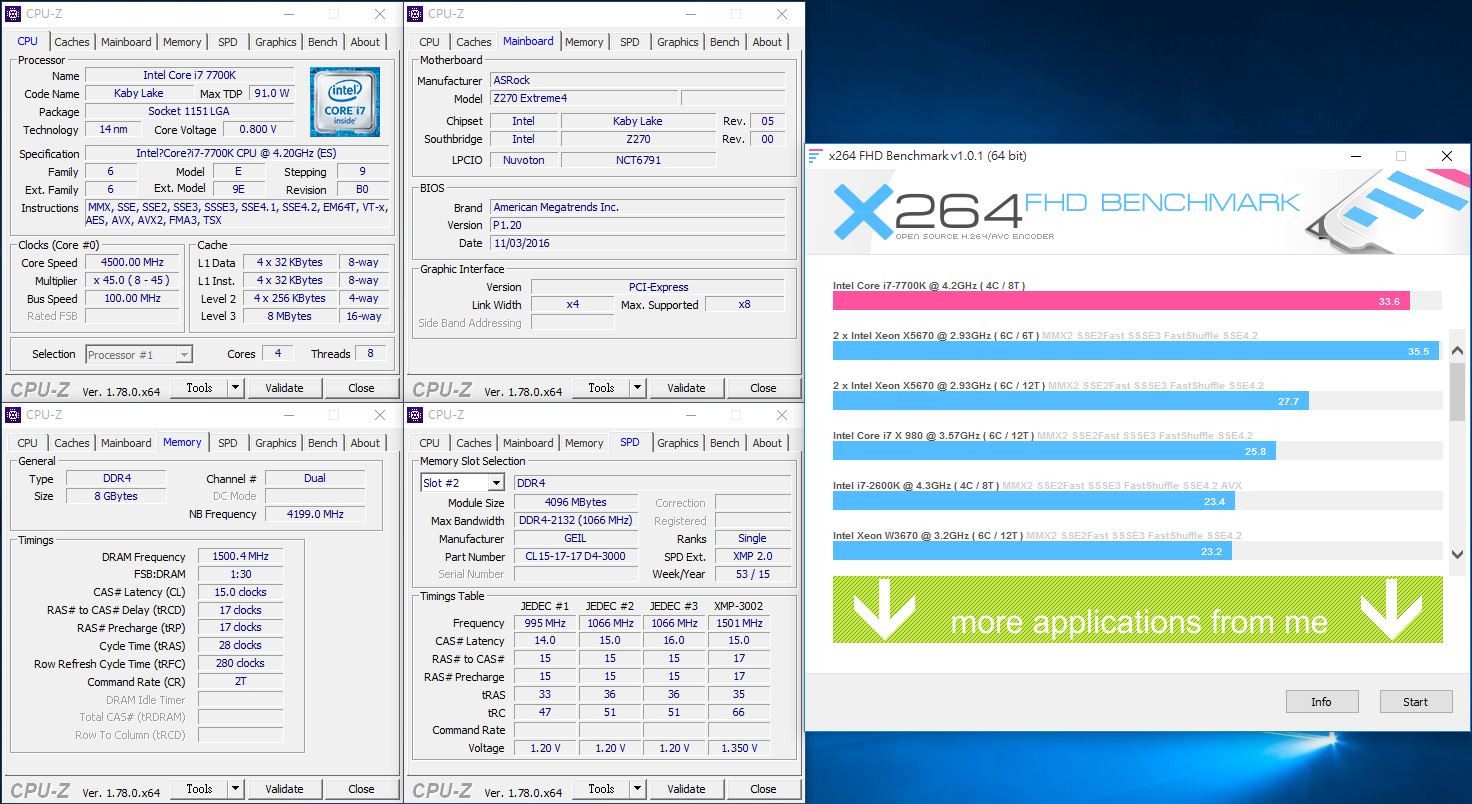Click the Row Refresh Cycle Time '280 clocks'
Viewport: 1472px width, 804px height.
(240, 663)
